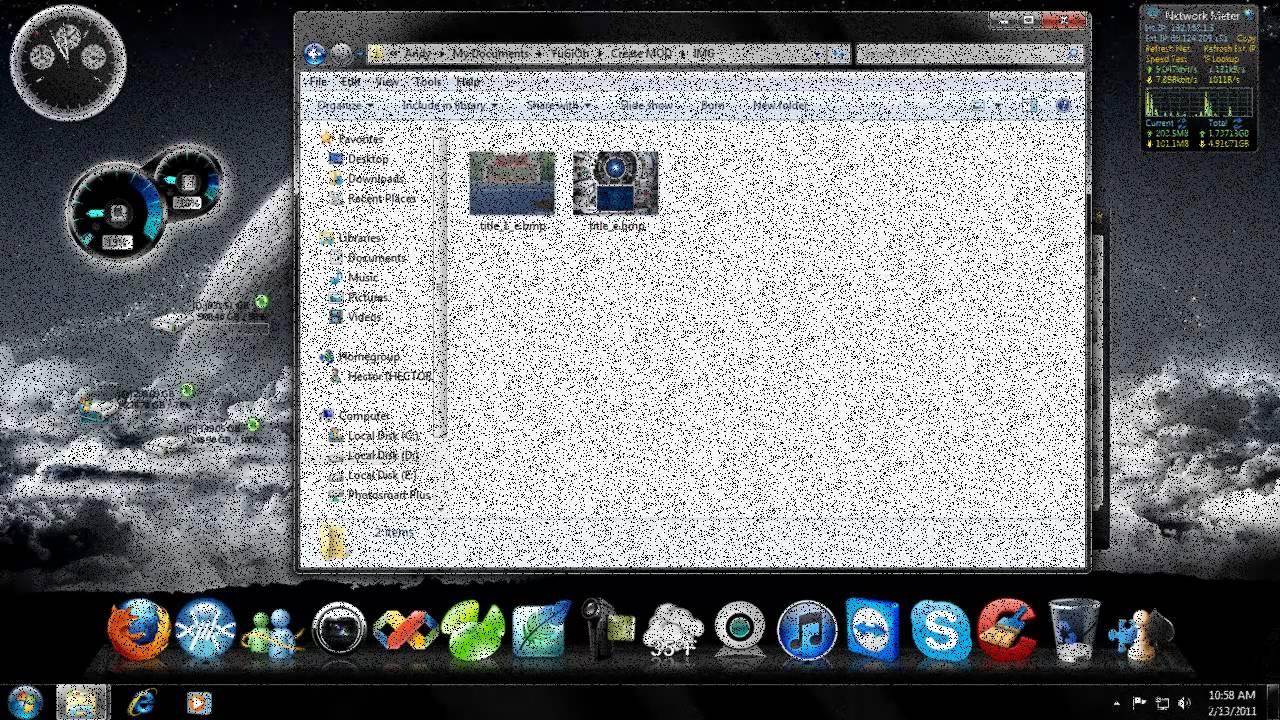This screenshot has height=720, width=1280.
Task: Expand the Organize dropdown
Action: [345, 105]
